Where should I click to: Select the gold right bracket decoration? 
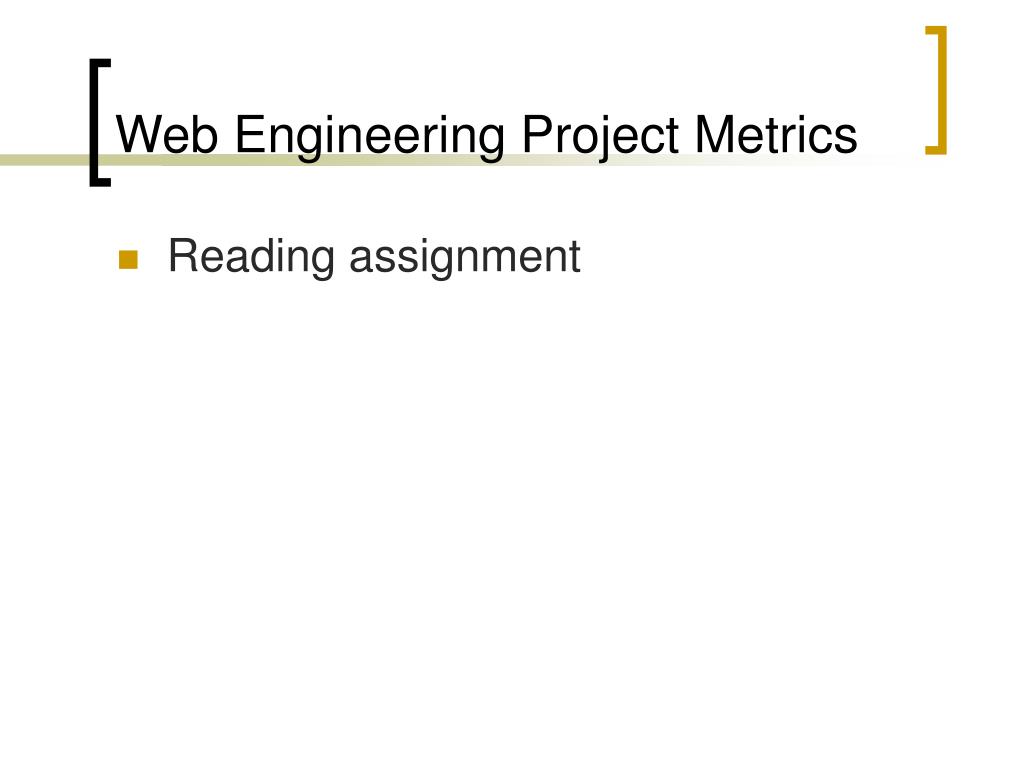point(936,90)
